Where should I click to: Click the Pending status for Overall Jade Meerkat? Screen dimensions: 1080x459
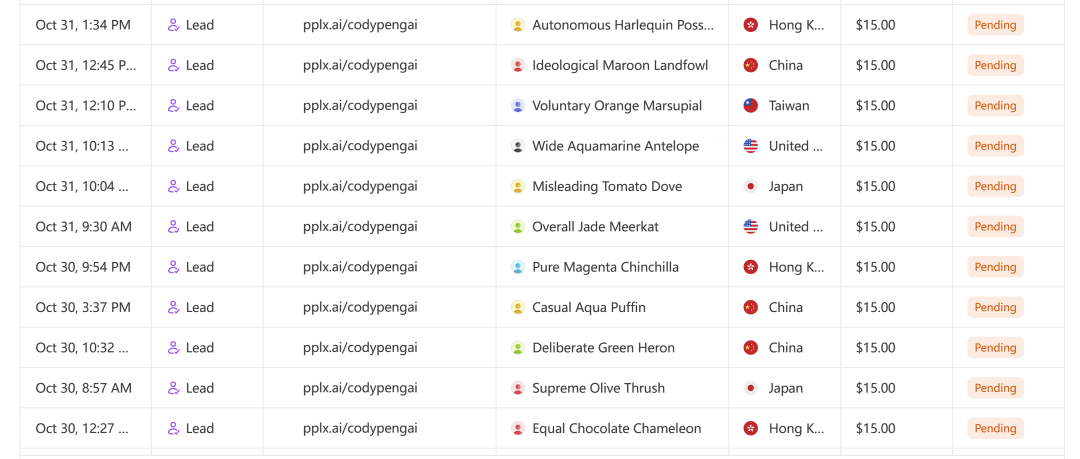click(x=995, y=227)
